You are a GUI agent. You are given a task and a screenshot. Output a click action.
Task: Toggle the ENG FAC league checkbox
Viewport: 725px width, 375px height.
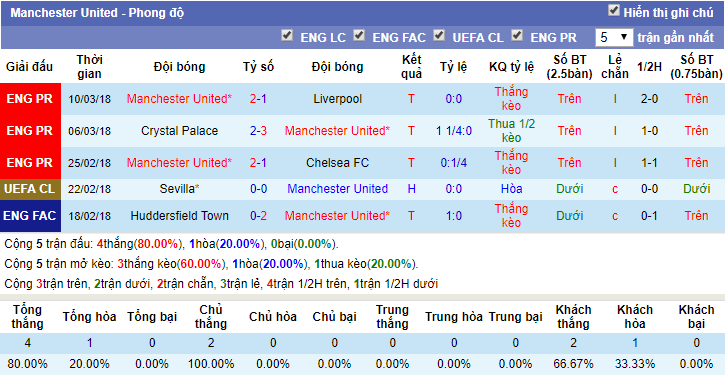coord(359,35)
